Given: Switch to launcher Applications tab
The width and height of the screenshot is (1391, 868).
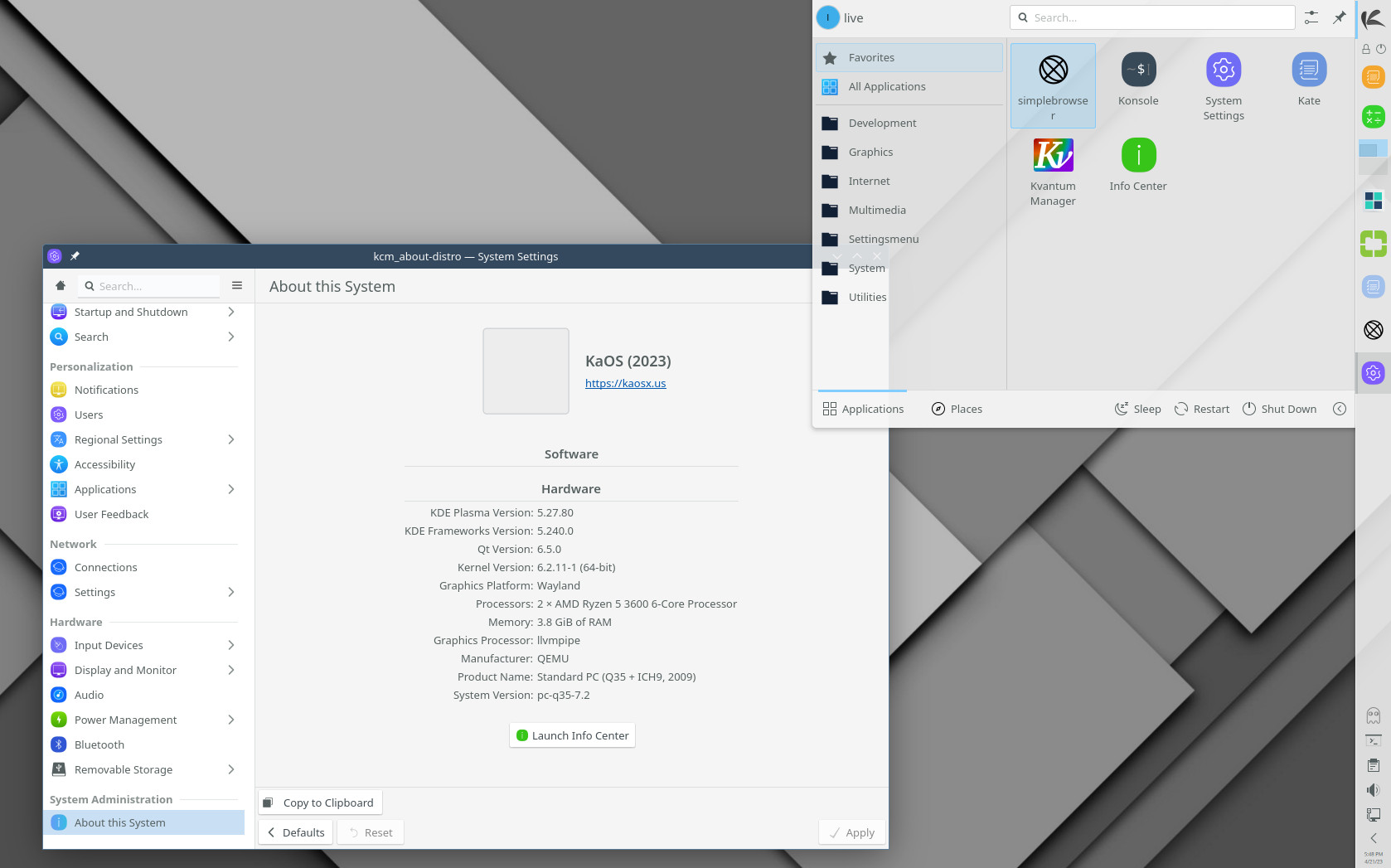Looking at the screenshot, I should coord(863,410).
